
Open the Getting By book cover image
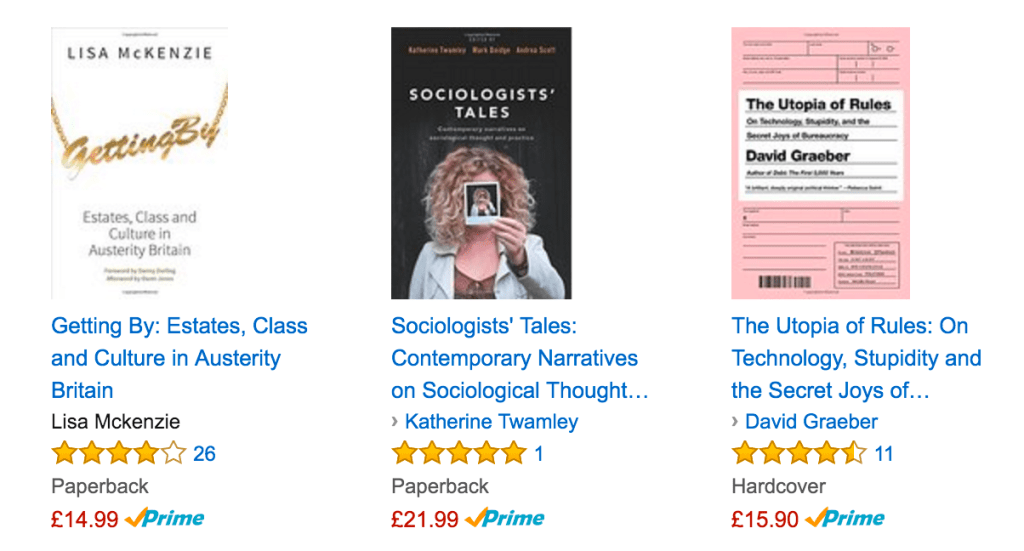pyautogui.click(x=139, y=163)
